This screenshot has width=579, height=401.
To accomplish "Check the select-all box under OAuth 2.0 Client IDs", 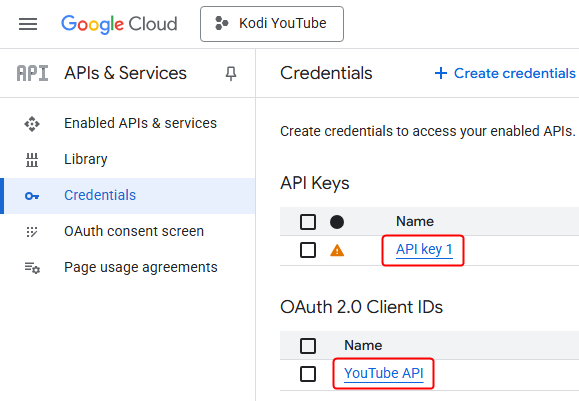I will pos(308,346).
